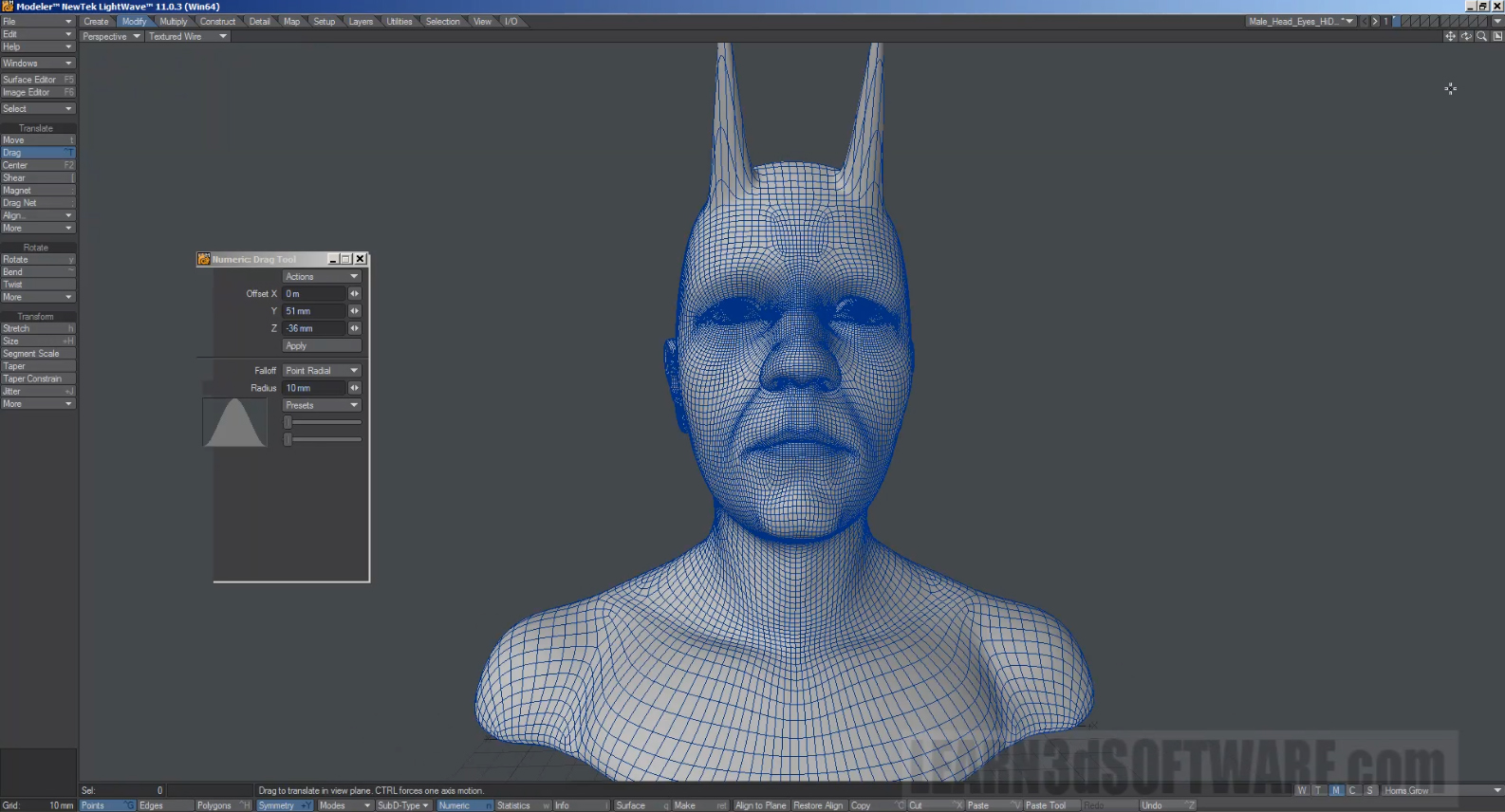1505x812 pixels.
Task: Select the Stretch tool
Action: click(38, 328)
